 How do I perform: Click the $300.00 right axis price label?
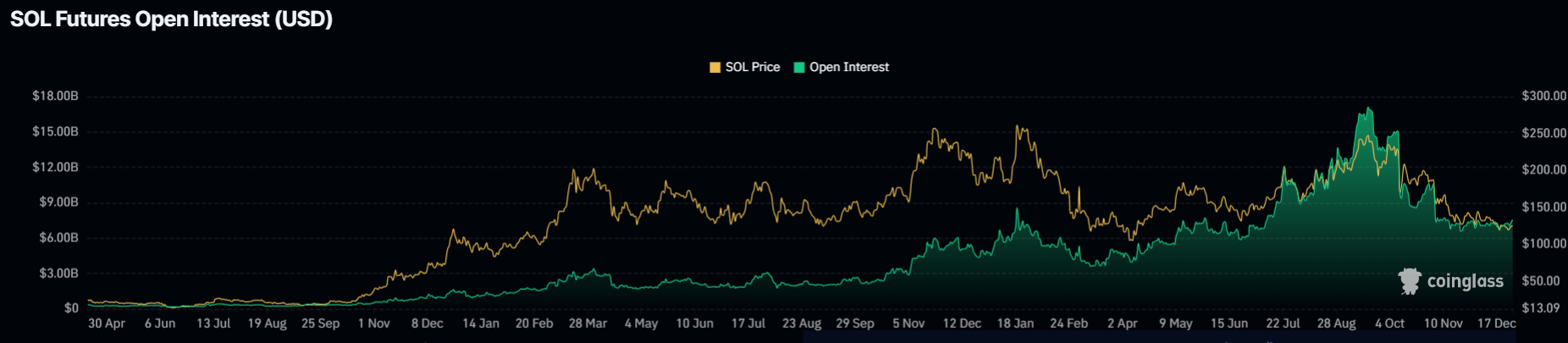tap(1543, 97)
